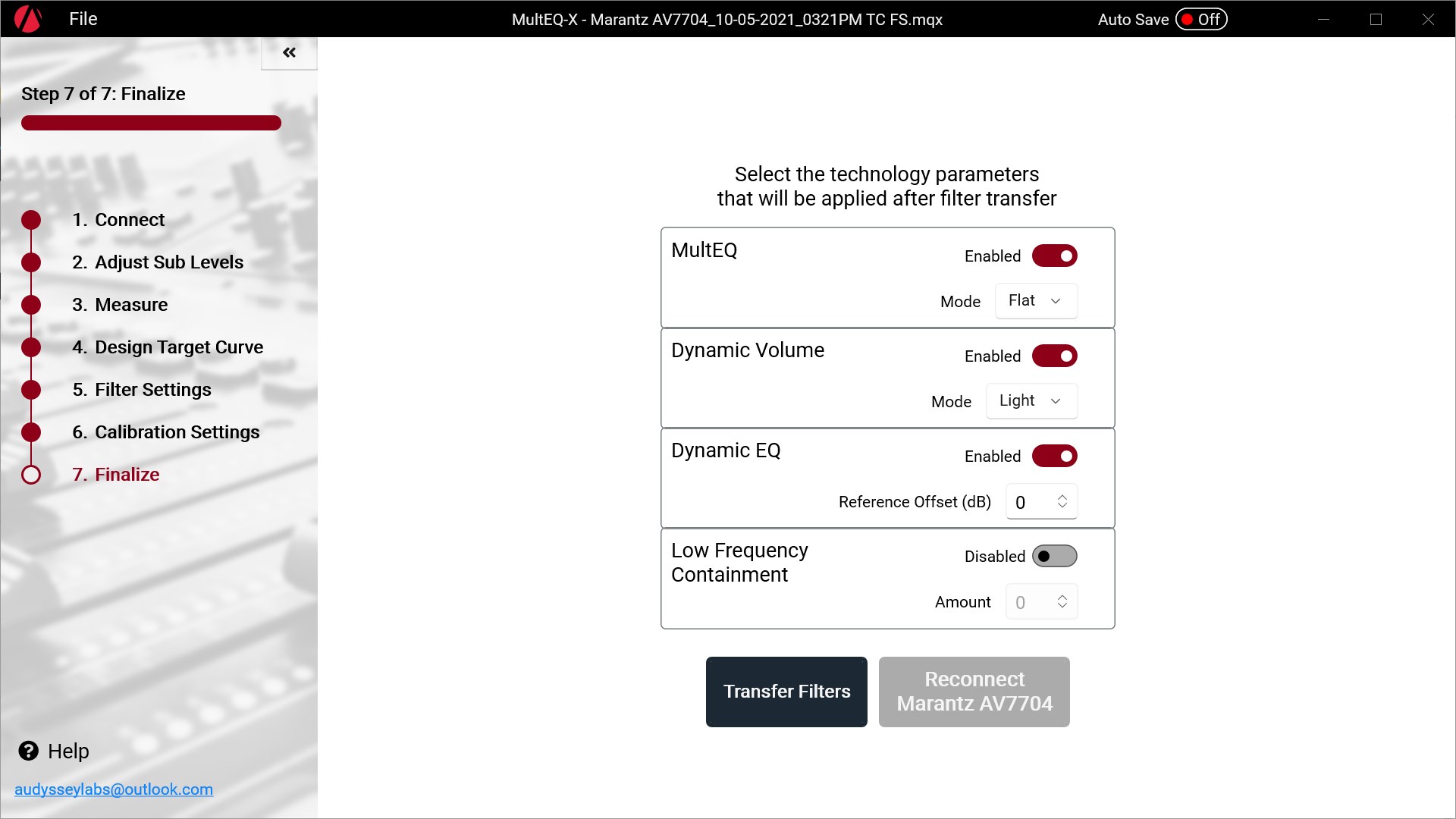Image resolution: width=1456 pixels, height=819 pixels.
Task: Collapse sidebar with double chevron icon
Action: point(289,52)
